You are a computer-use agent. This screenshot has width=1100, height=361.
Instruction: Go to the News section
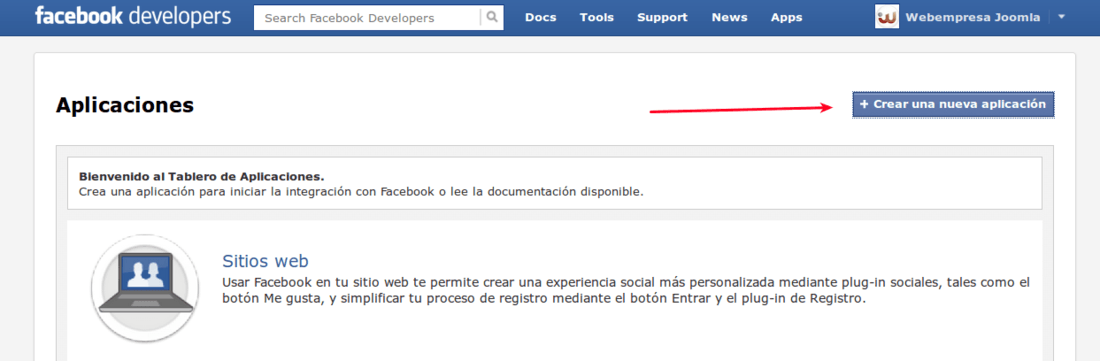729,18
